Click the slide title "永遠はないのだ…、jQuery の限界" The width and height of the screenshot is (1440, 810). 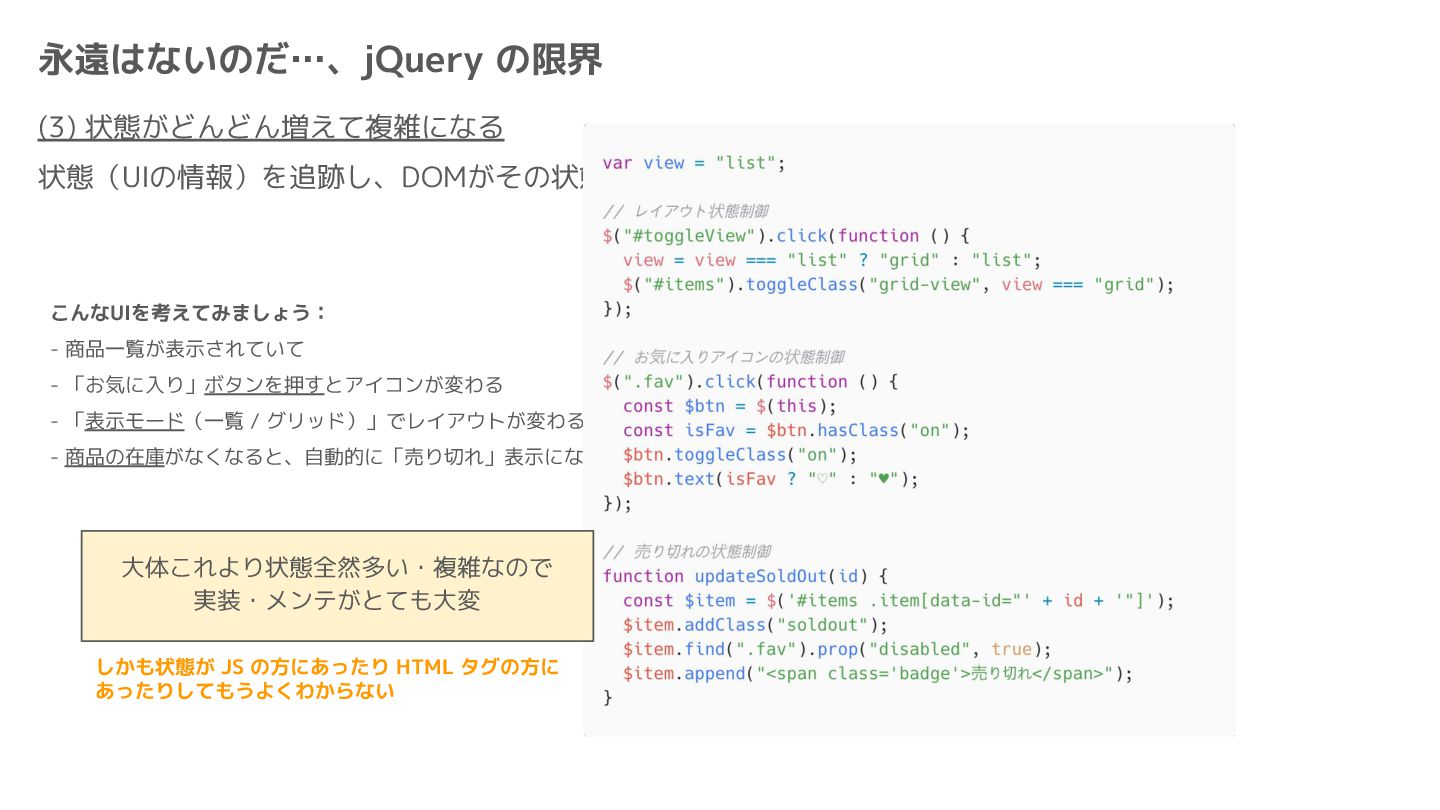click(x=320, y=60)
